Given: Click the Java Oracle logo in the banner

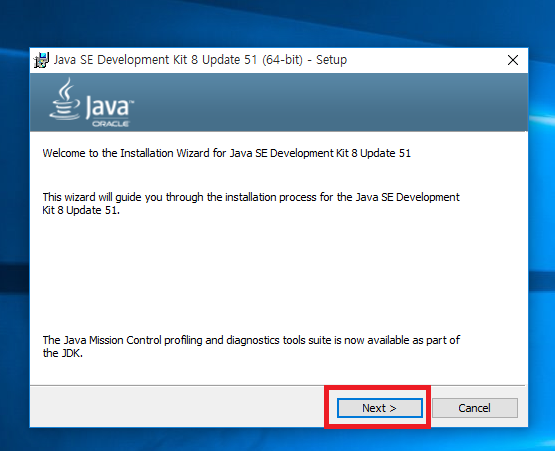Looking at the screenshot, I should 92,103.
